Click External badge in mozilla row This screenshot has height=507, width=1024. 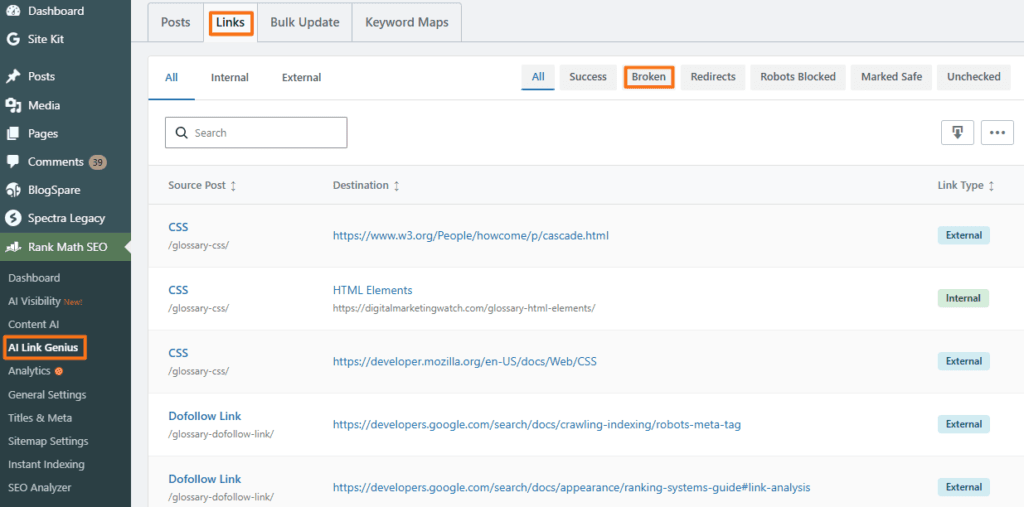tap(963, 361)
